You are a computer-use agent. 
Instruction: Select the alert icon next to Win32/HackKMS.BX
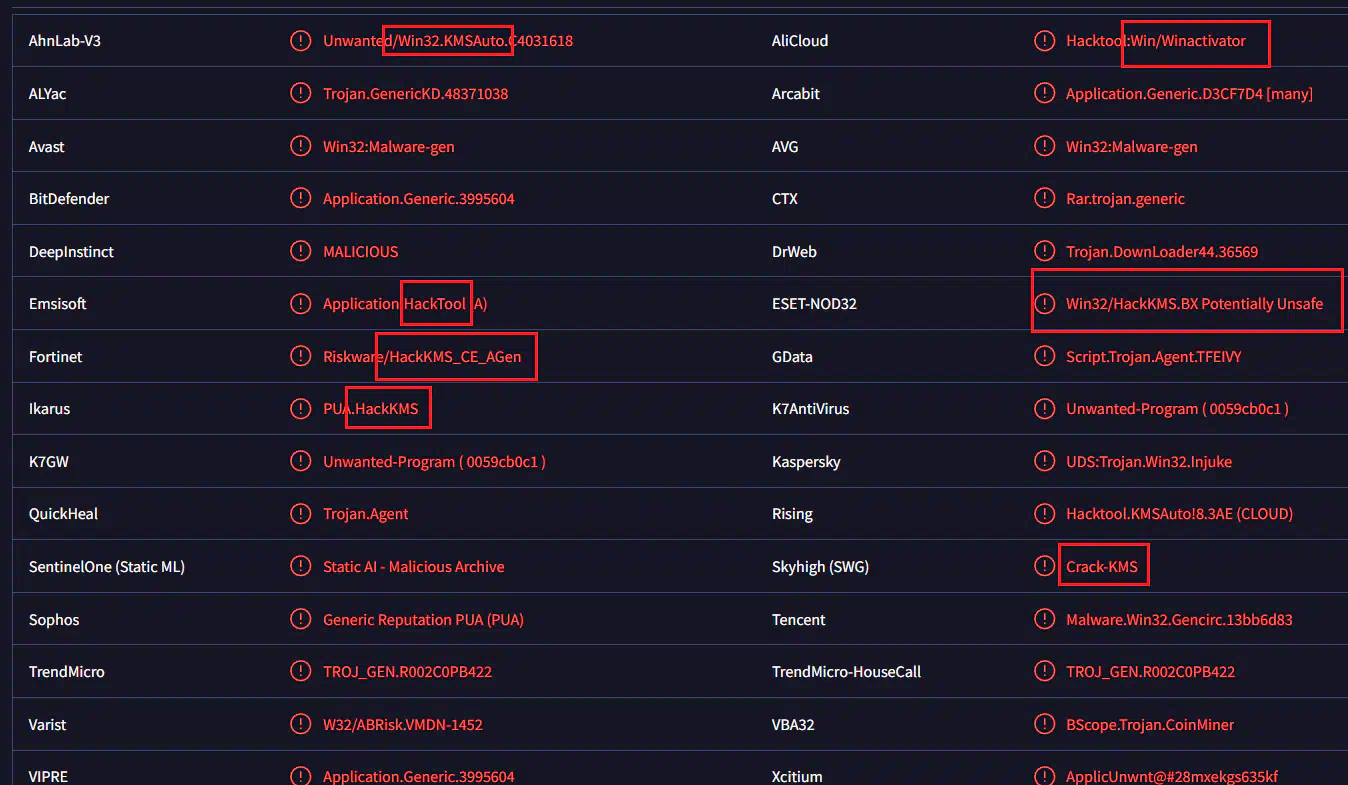tap(1044, 304)
